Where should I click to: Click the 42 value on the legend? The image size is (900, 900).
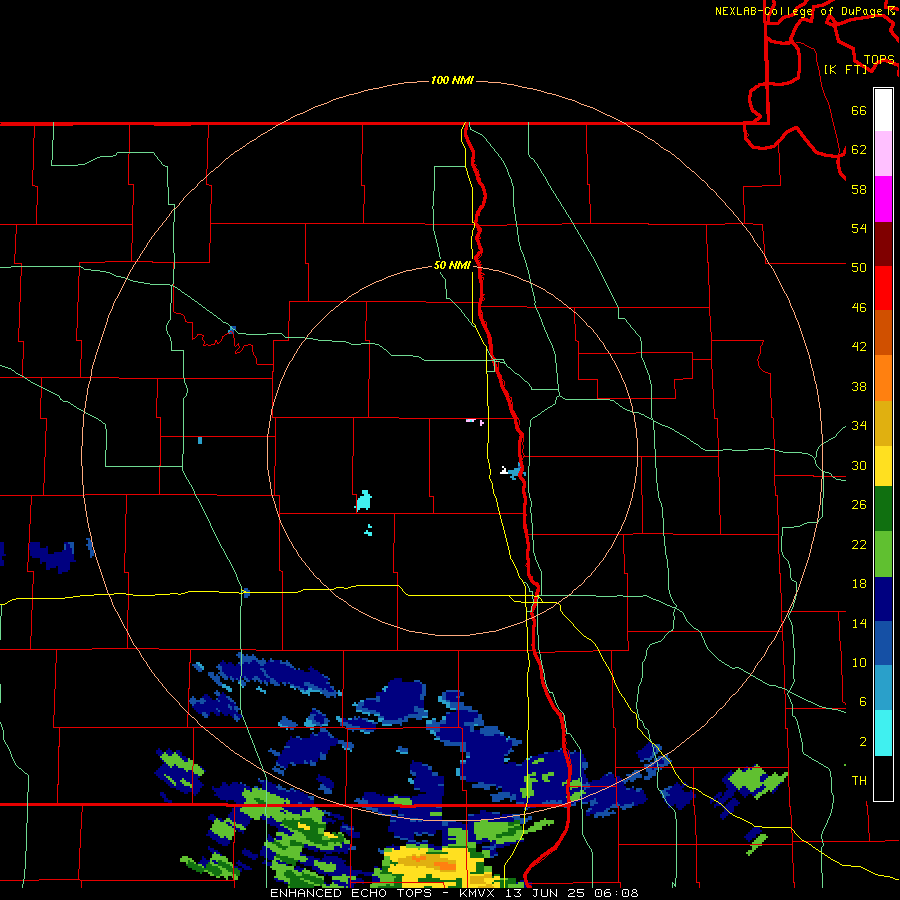coord(859,347)
